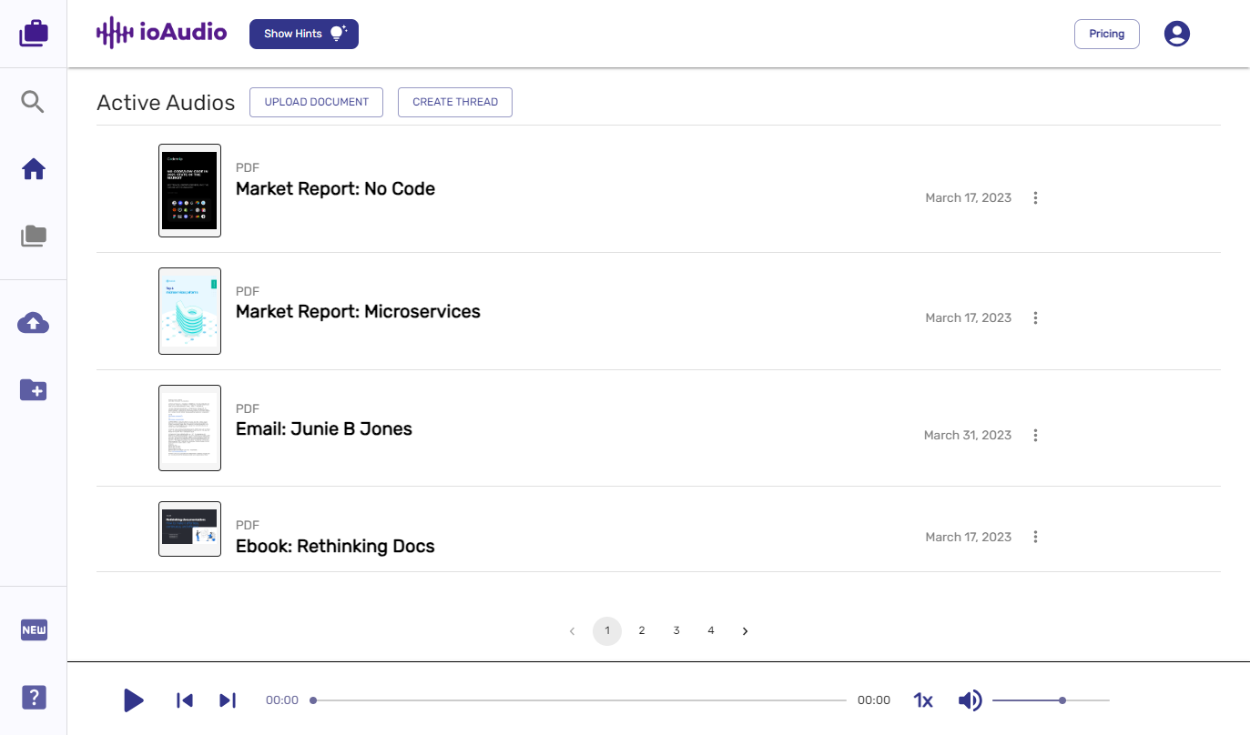Click the Create Thread button

tap(455, 102)
